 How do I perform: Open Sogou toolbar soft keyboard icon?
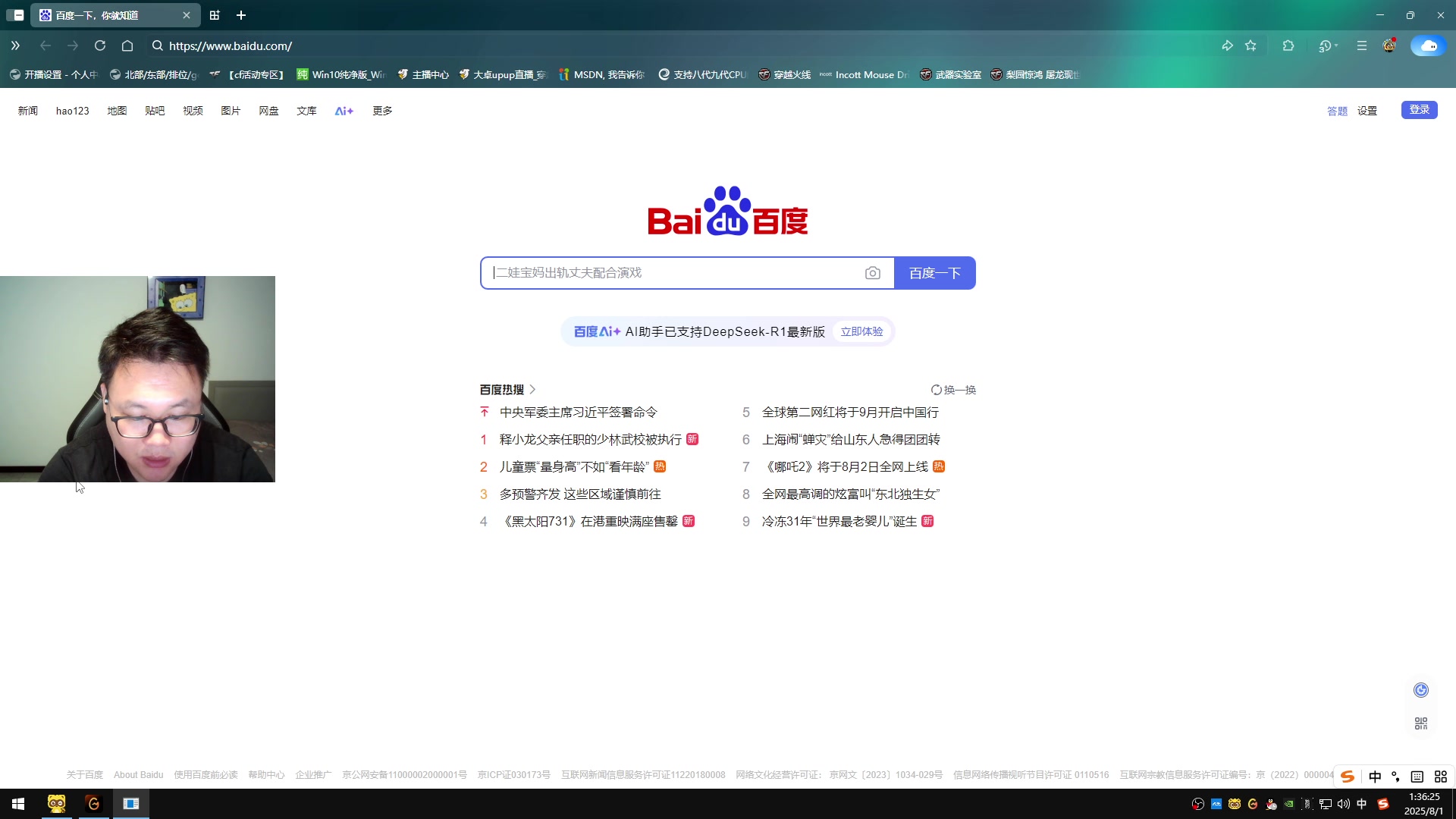[1417, 777]
